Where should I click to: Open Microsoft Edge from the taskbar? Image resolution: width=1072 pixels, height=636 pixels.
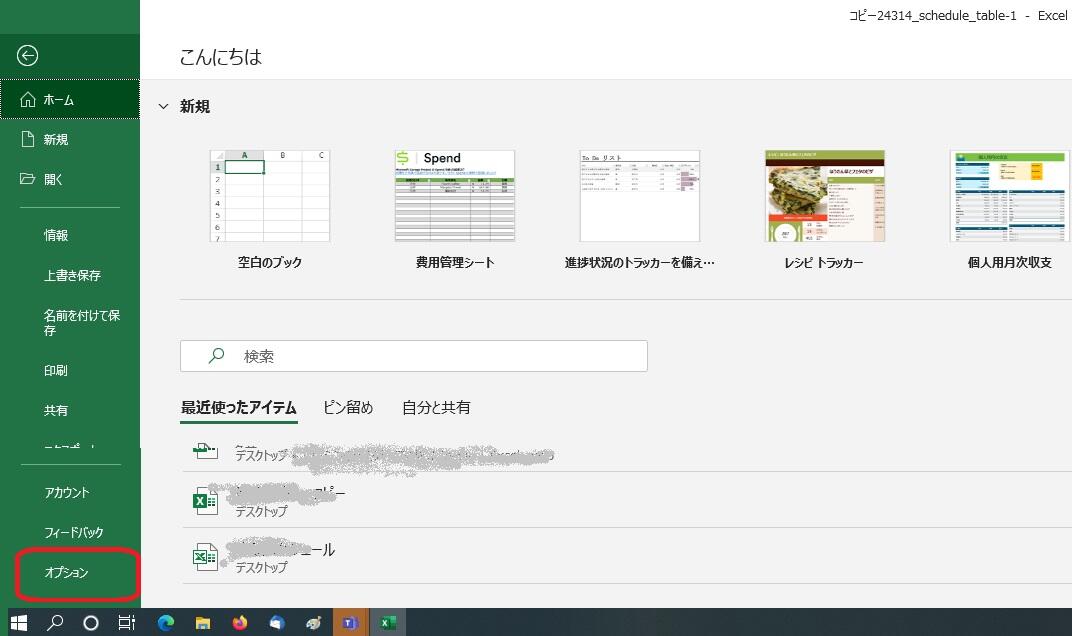[165, 622]
